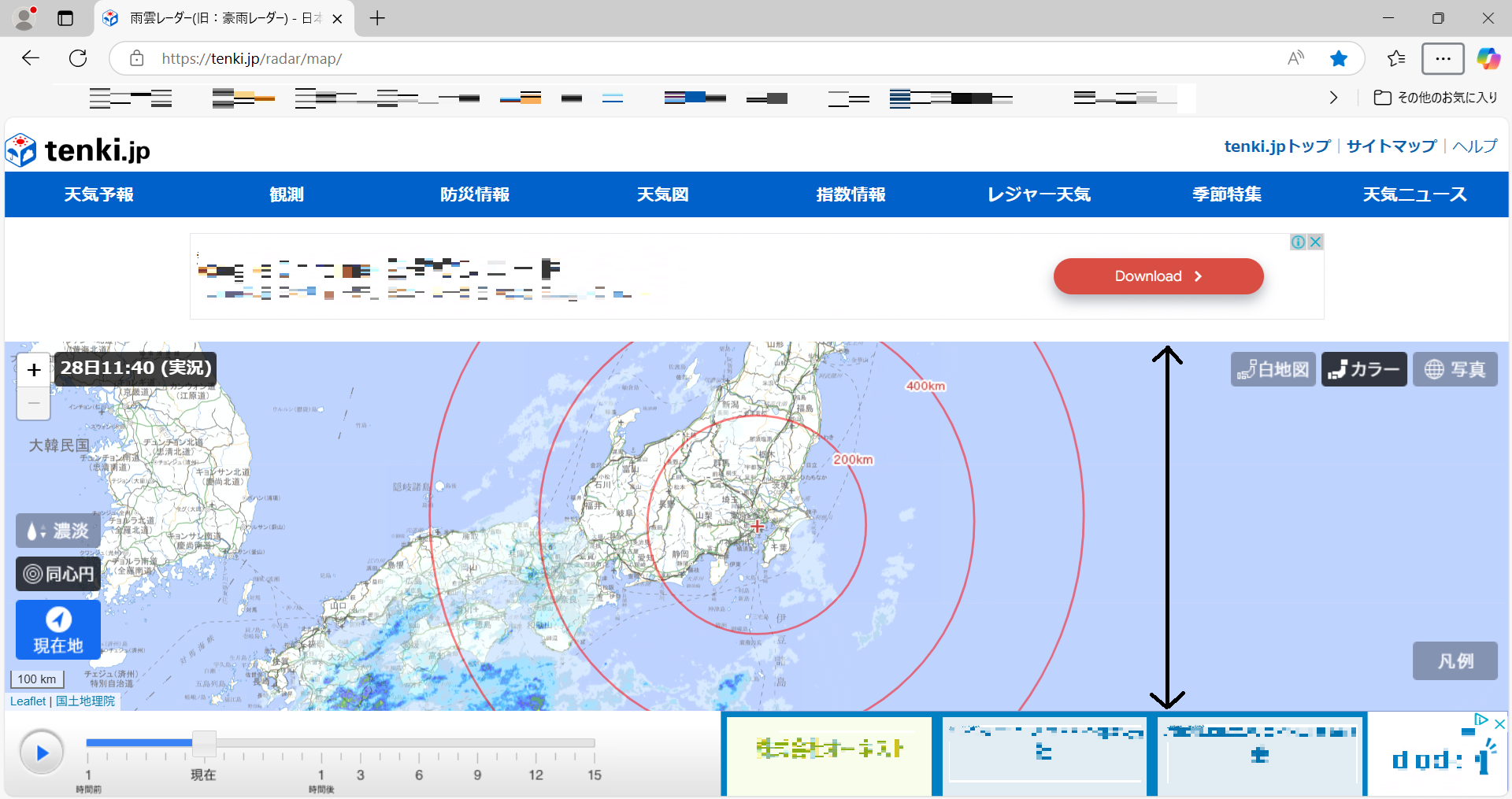Screen dimensions: 1512x799
Task: Click the yellow bottom ad thumbnail
Action: coord(828,756)
